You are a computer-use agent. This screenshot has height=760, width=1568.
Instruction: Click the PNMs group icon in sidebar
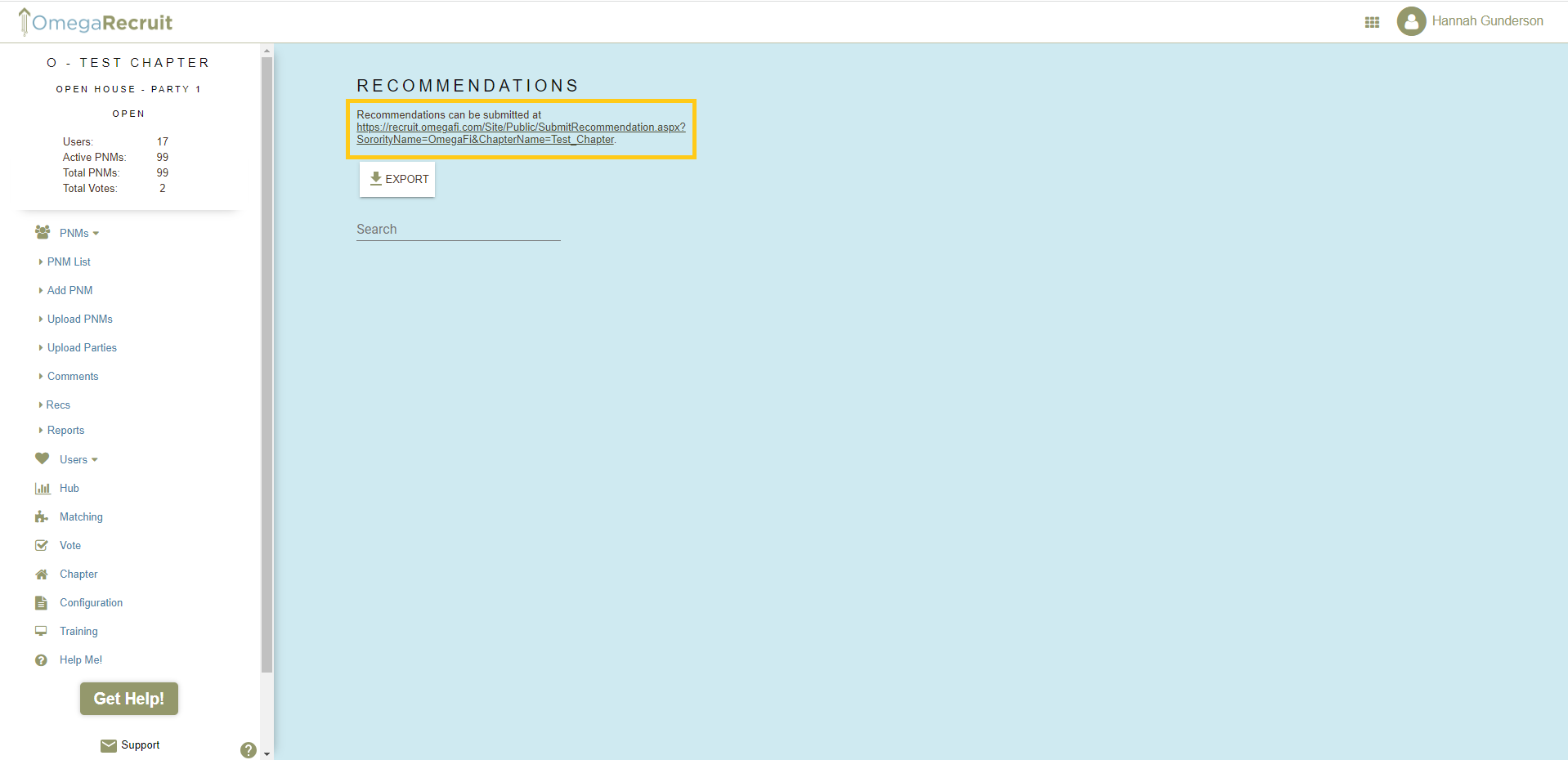click(42, 233)
